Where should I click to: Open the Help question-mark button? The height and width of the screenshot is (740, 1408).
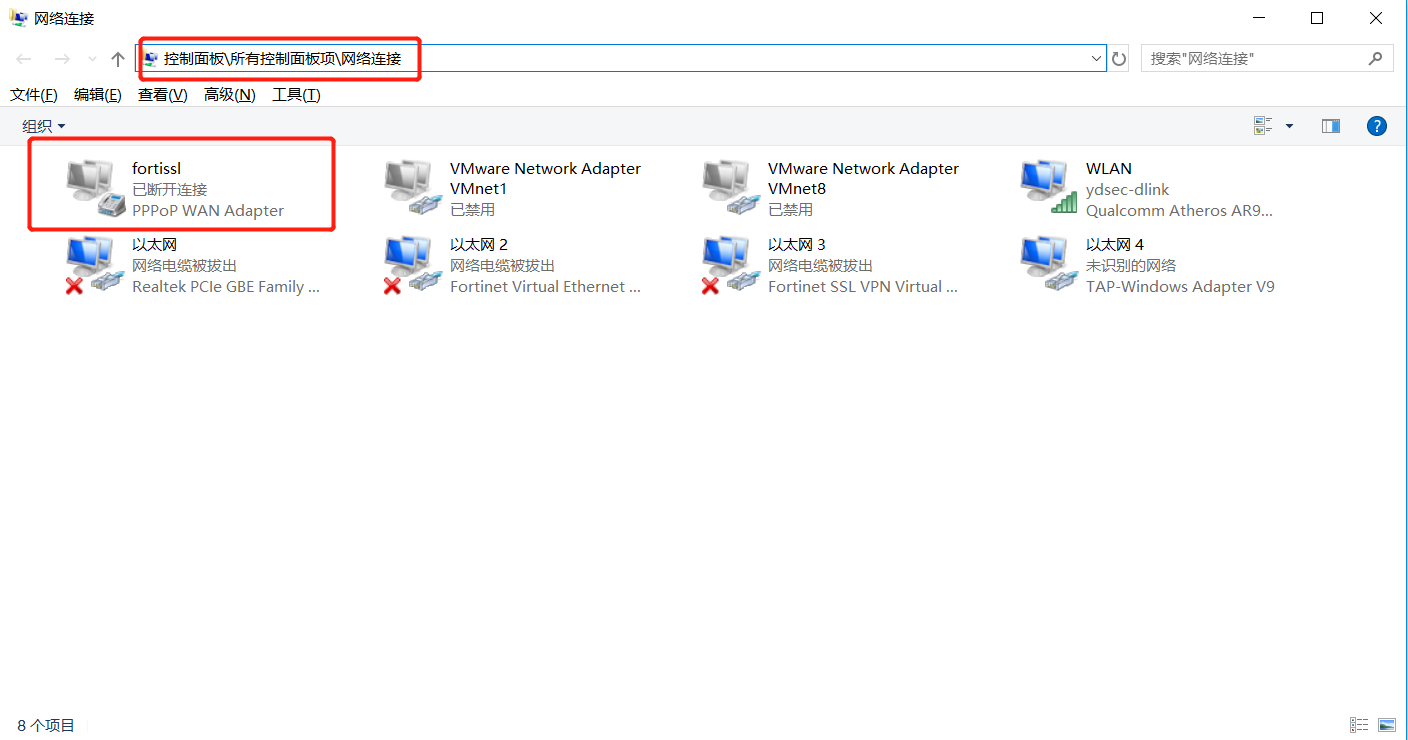(x=1377, y=126)
